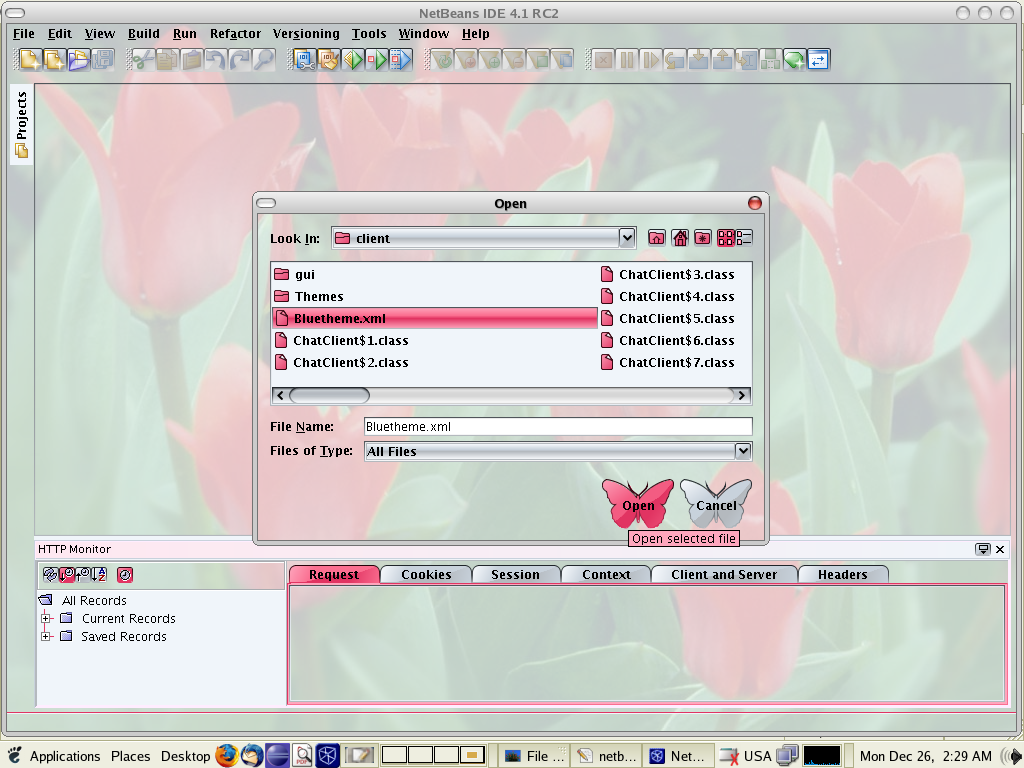Open the Places menu in the panel
This screenshot has width=1024, height=768.
(130, 756)
